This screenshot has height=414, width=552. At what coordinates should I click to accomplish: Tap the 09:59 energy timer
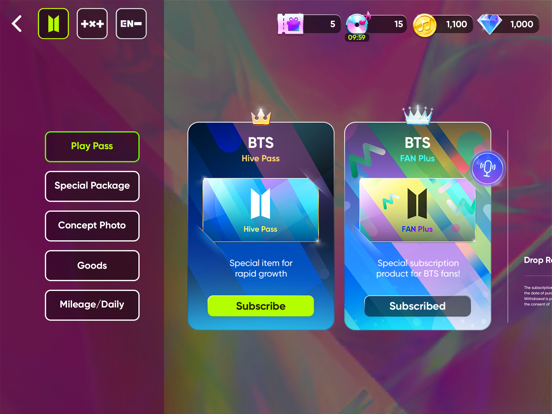tap(357, 37)
